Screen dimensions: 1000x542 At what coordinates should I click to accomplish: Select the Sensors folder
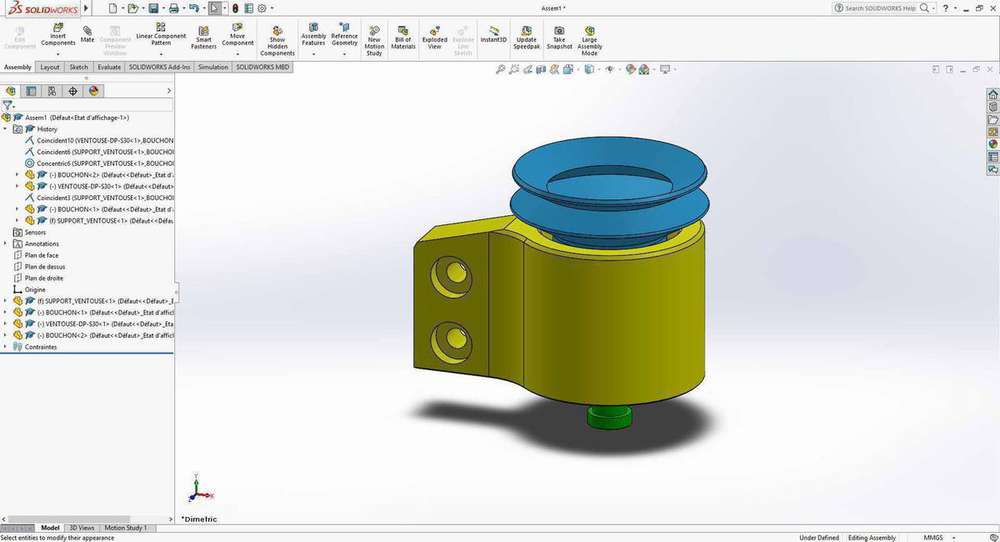point(35,232)
